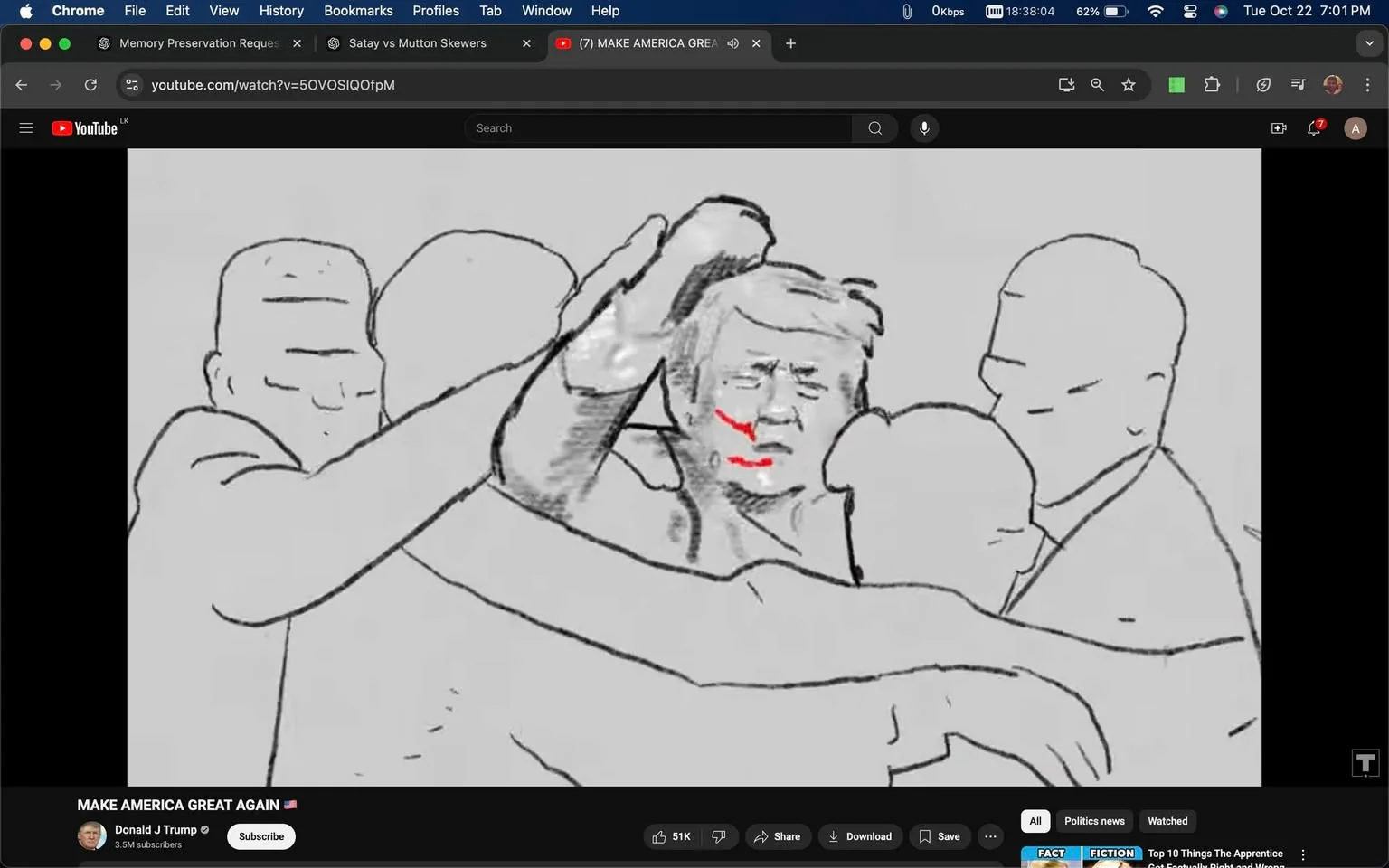Click the battery 62% status
Image resolution: width=1389 pixels, height=868 pixels.
pos(1101,11)
